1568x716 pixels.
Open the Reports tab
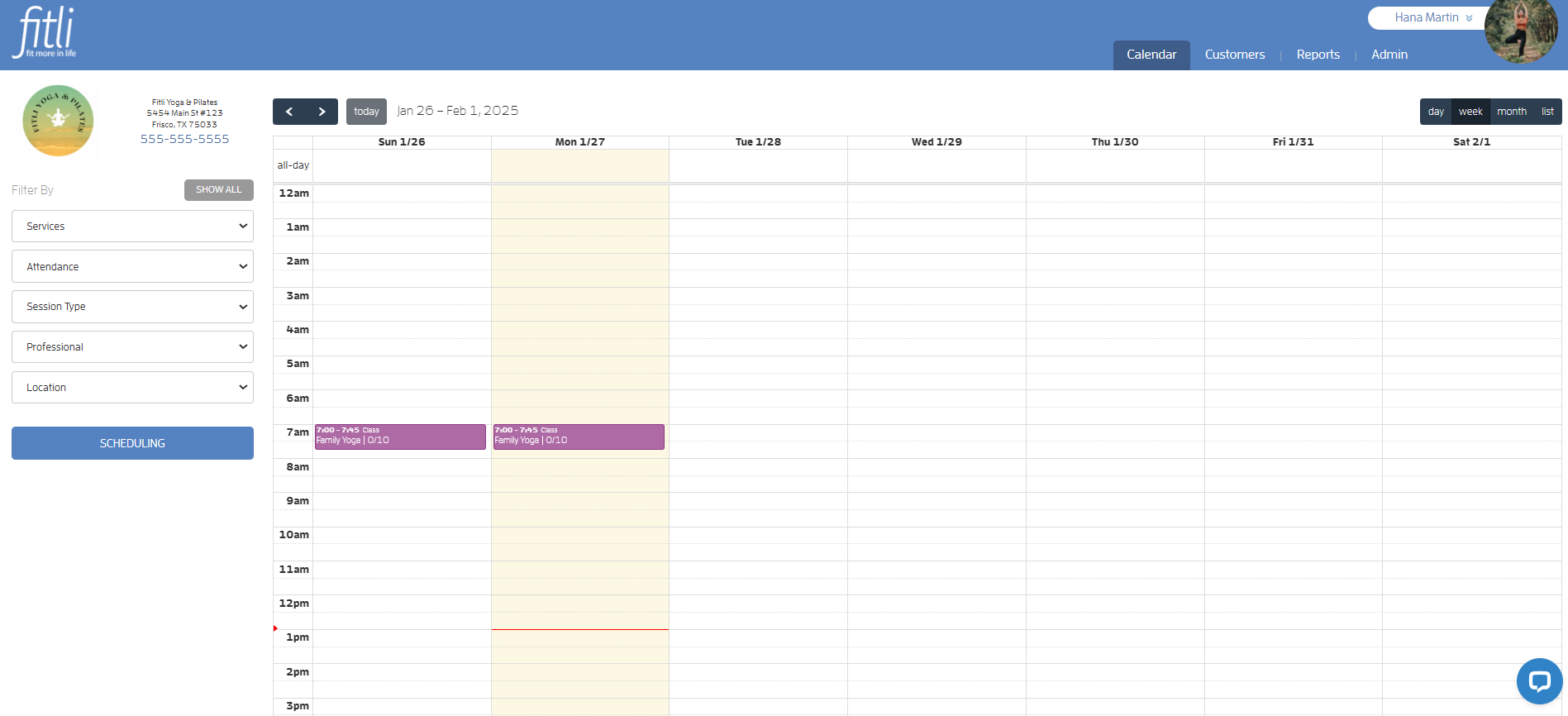1318,55
